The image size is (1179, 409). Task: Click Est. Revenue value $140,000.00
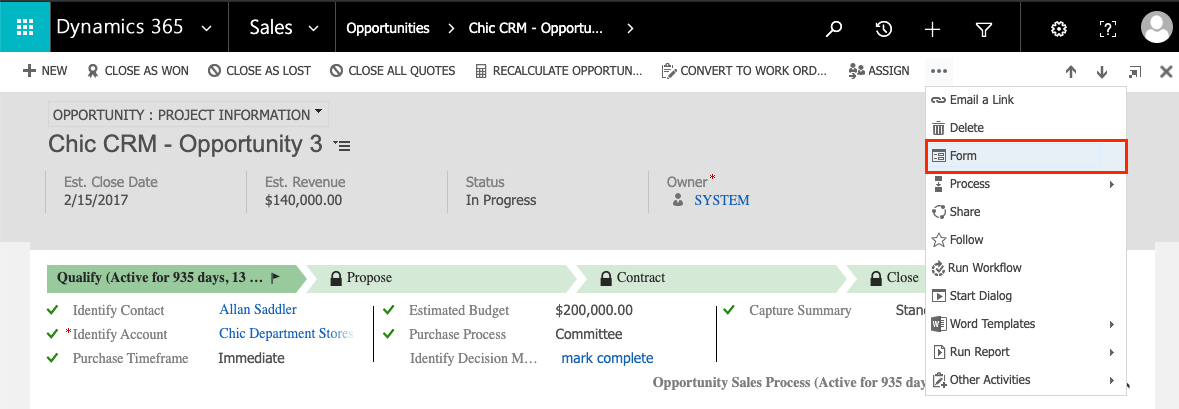[303, 200]
